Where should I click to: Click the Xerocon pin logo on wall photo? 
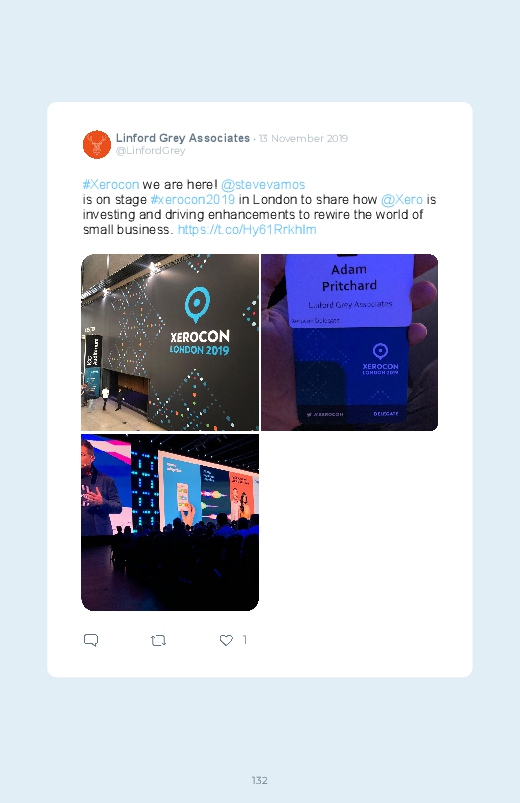[197, 304]
